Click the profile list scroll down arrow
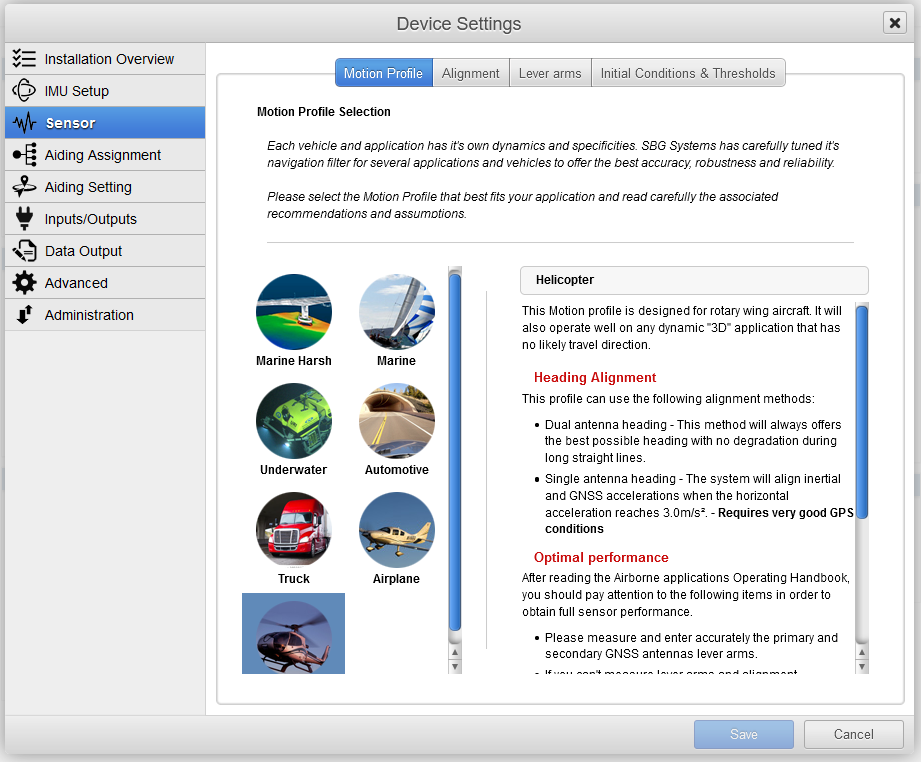 (455, 667)
